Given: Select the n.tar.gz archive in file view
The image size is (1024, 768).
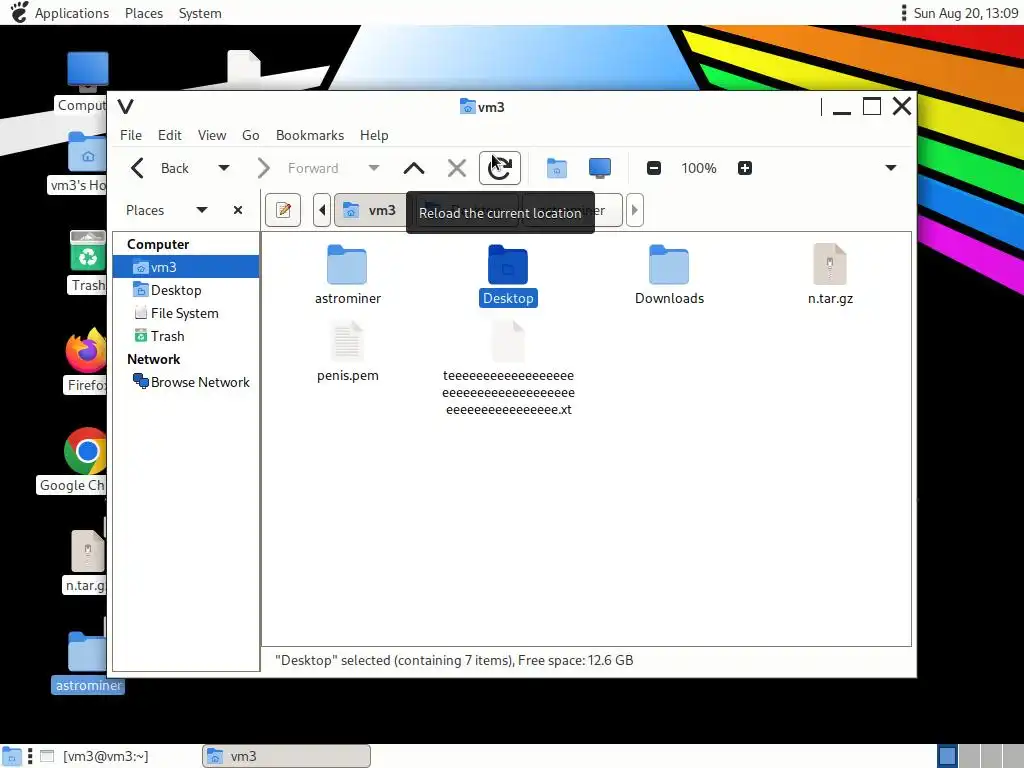Looking at the screenshot, I should coord(830,275).
